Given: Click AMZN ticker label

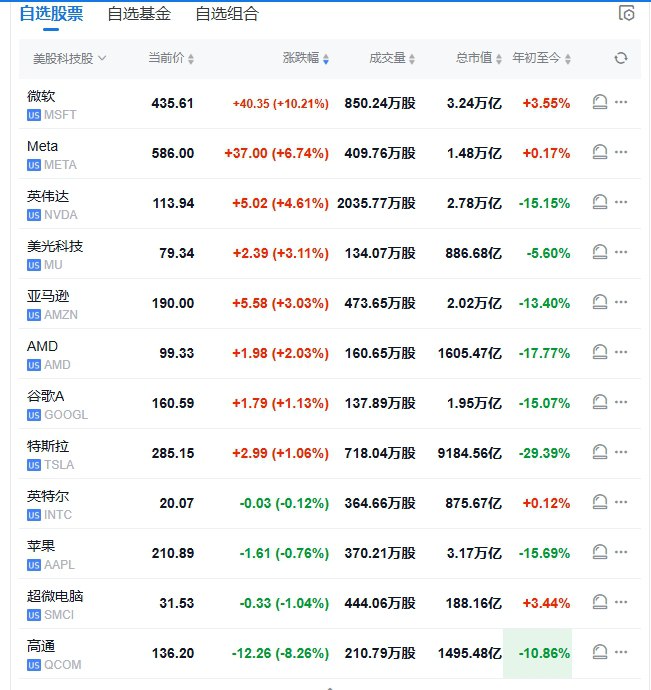Looking at the screenshot, I should tap(61, 315).
